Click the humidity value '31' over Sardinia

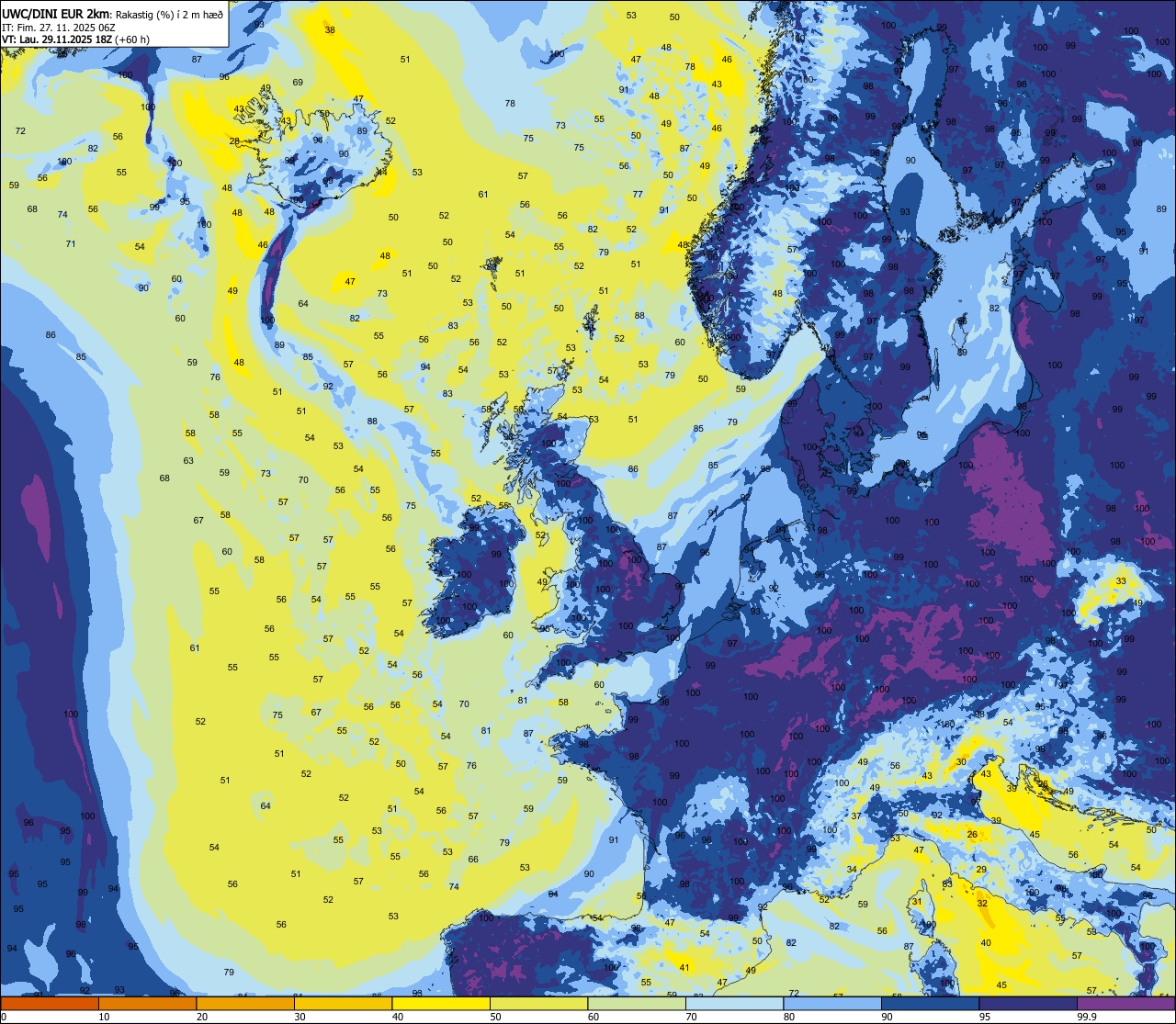[916, 902]
